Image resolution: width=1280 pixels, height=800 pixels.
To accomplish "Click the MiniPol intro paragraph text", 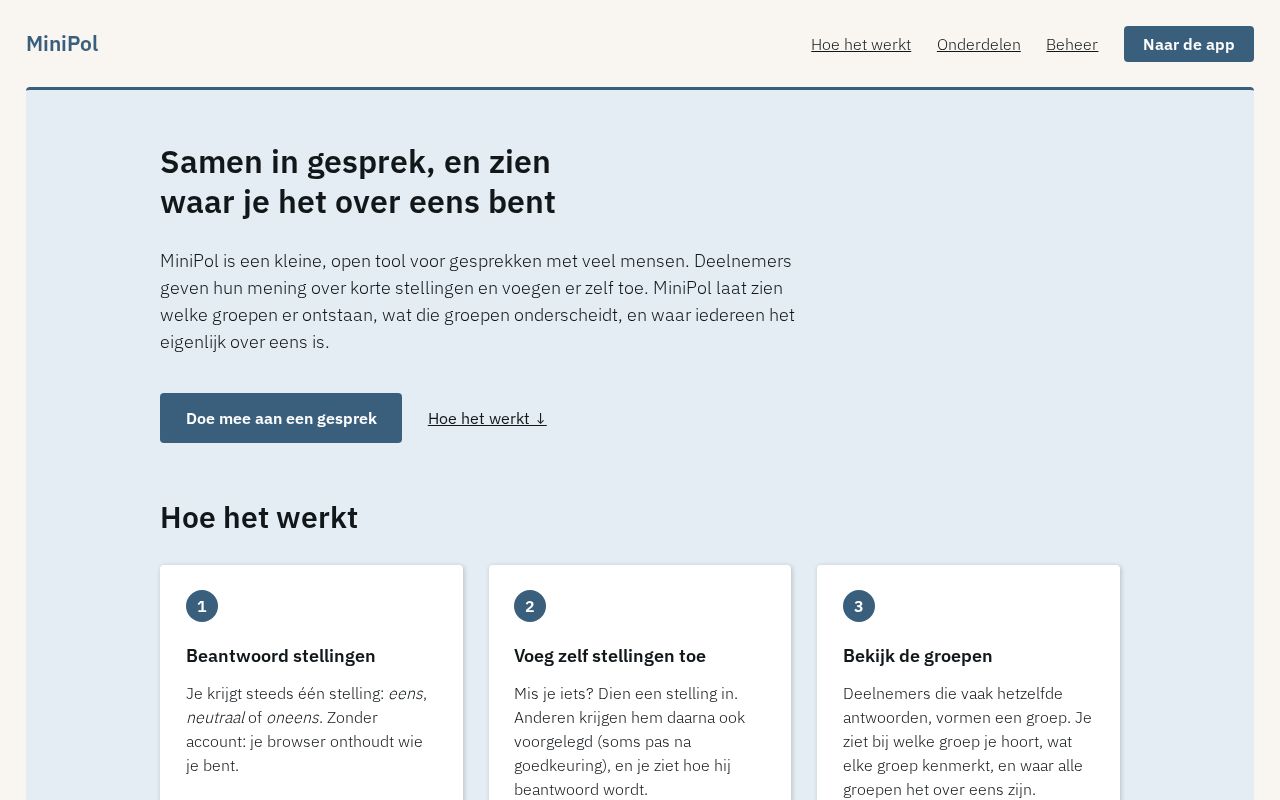I will 478,301.
